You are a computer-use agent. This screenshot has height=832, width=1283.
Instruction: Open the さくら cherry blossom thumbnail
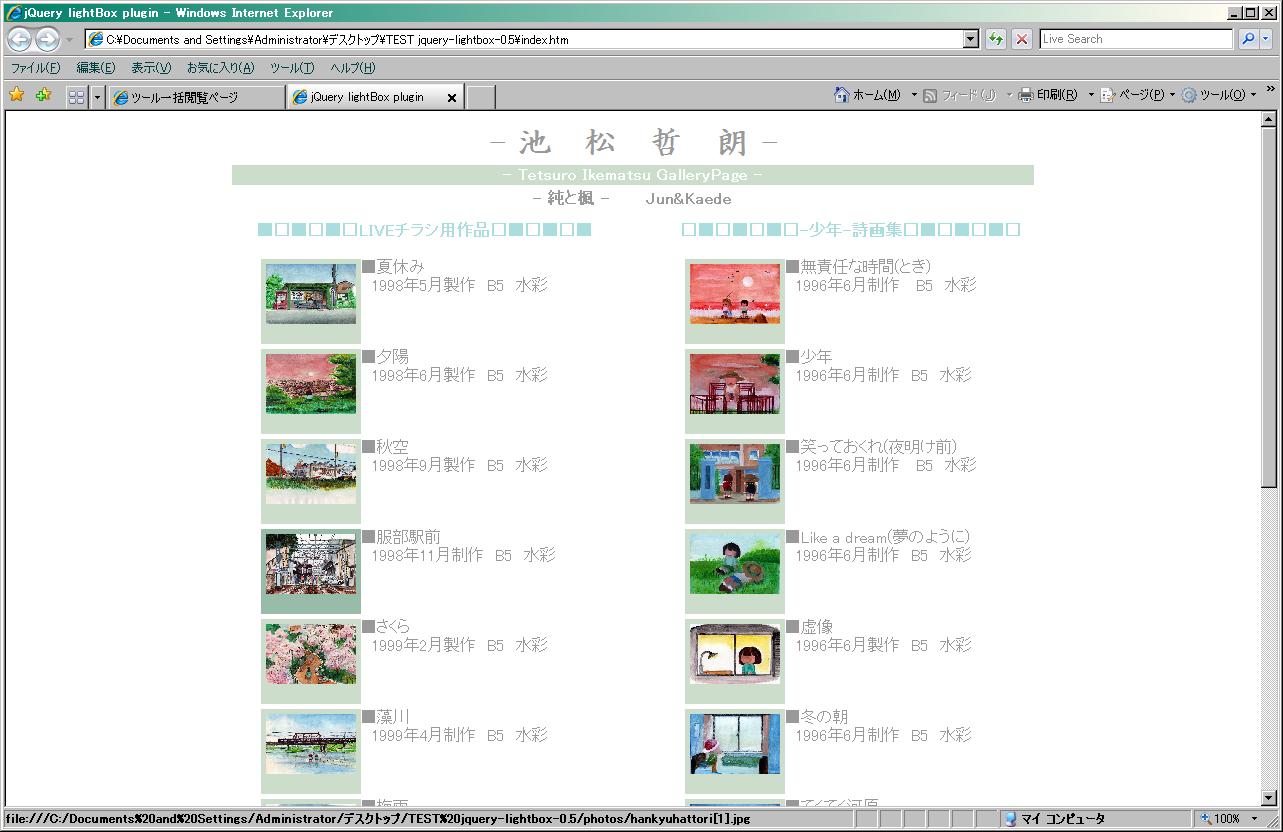pyautogui.click(x=311, y=654)
